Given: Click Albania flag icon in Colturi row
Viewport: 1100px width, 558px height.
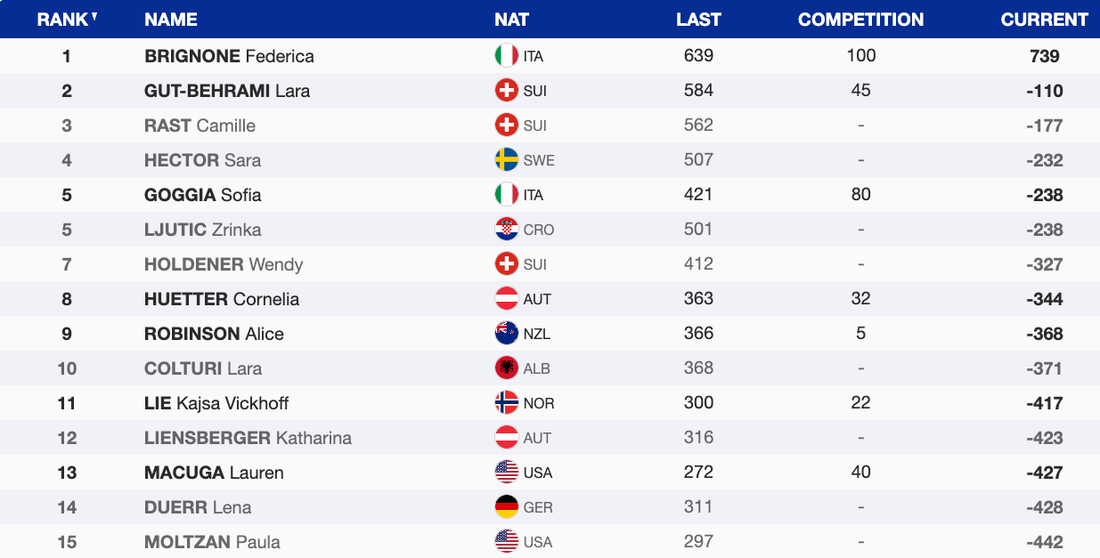Looking at the screenshot, I should tap(506, 368).
